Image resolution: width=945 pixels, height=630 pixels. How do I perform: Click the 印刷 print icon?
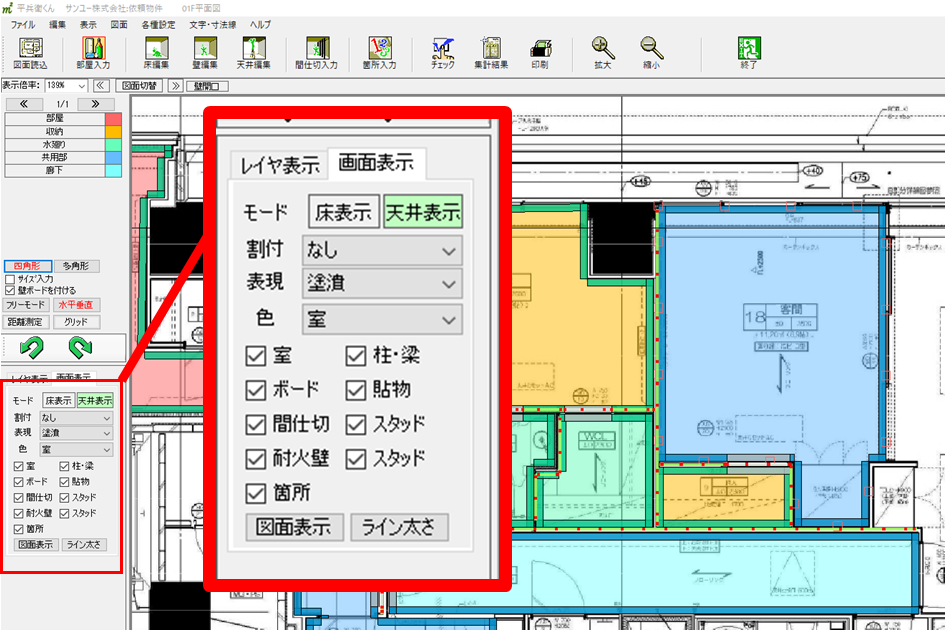(539, 50)
